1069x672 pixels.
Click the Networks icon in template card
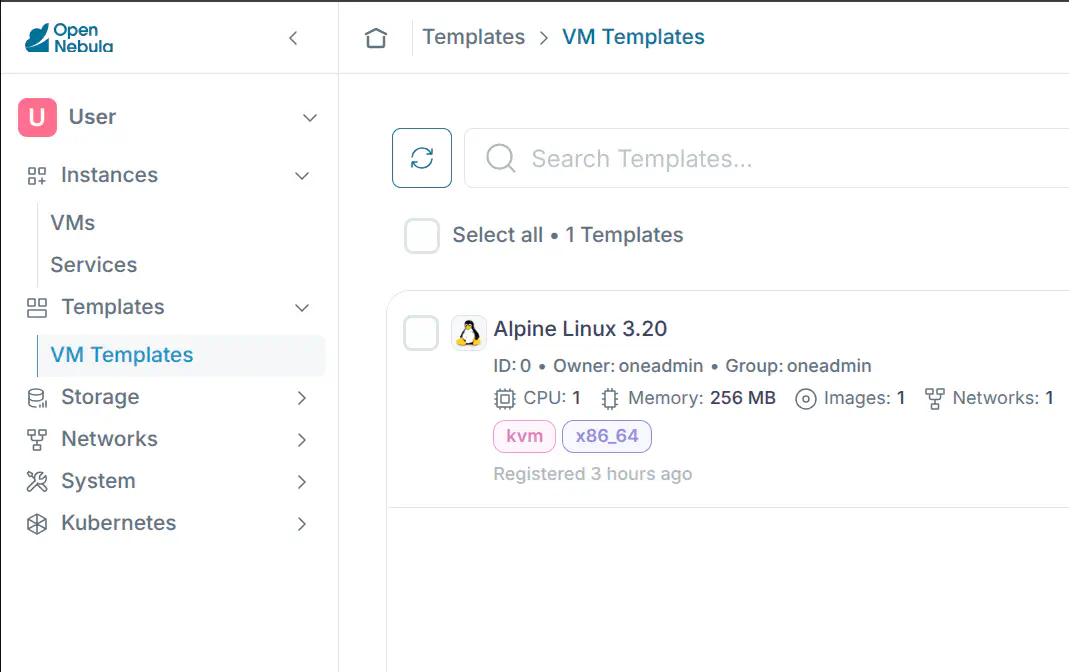935,399
